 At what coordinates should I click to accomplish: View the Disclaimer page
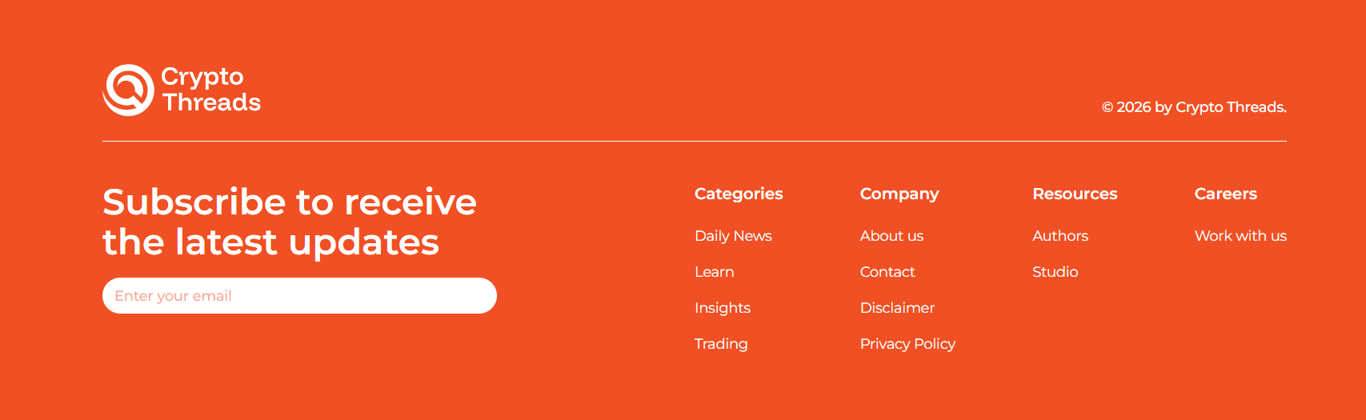(x=897, y=308)
